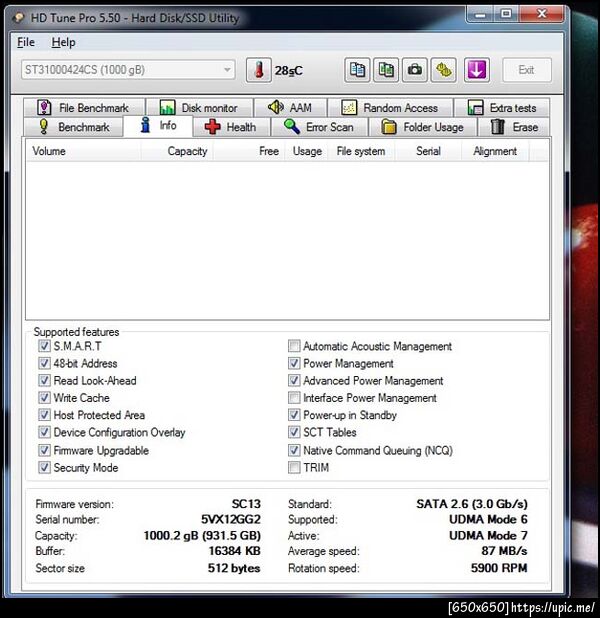Click the purple download arrow icon
Screen dimensions: 600x618
pos(477,70)
